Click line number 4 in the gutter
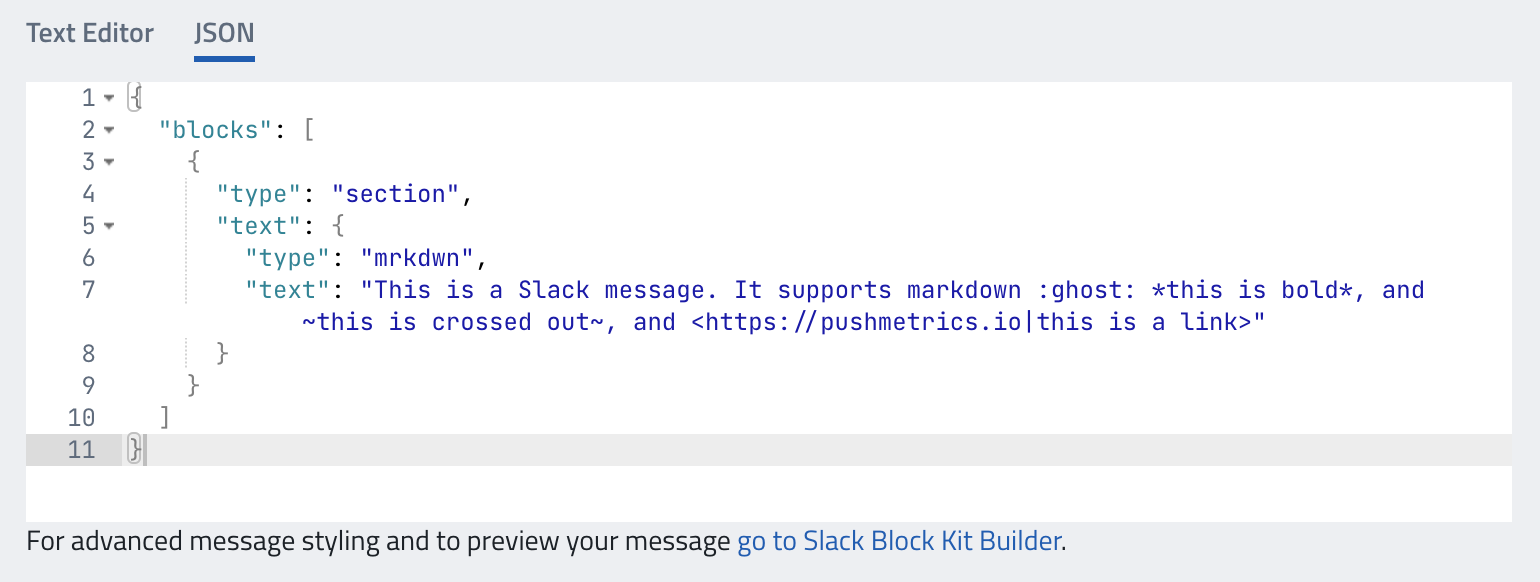 coord(88,194)
